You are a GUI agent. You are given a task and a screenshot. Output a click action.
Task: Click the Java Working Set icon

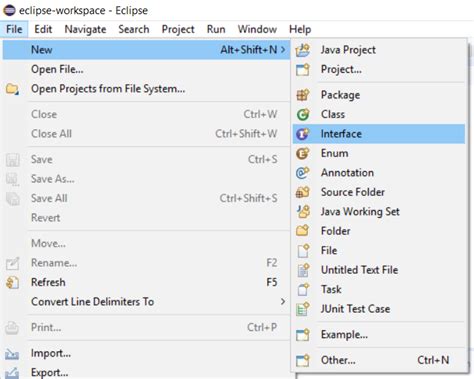[303, 212]
